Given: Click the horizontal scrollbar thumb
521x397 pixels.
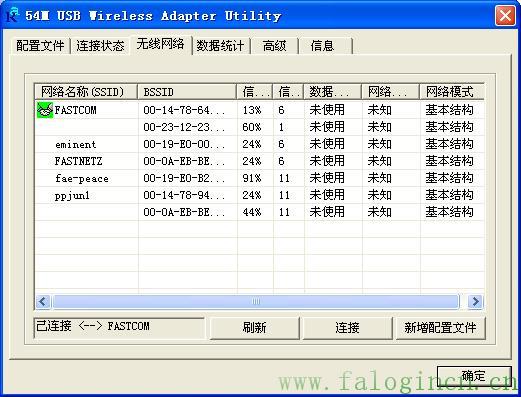Looking at the screenshot, I should [256, 302].
